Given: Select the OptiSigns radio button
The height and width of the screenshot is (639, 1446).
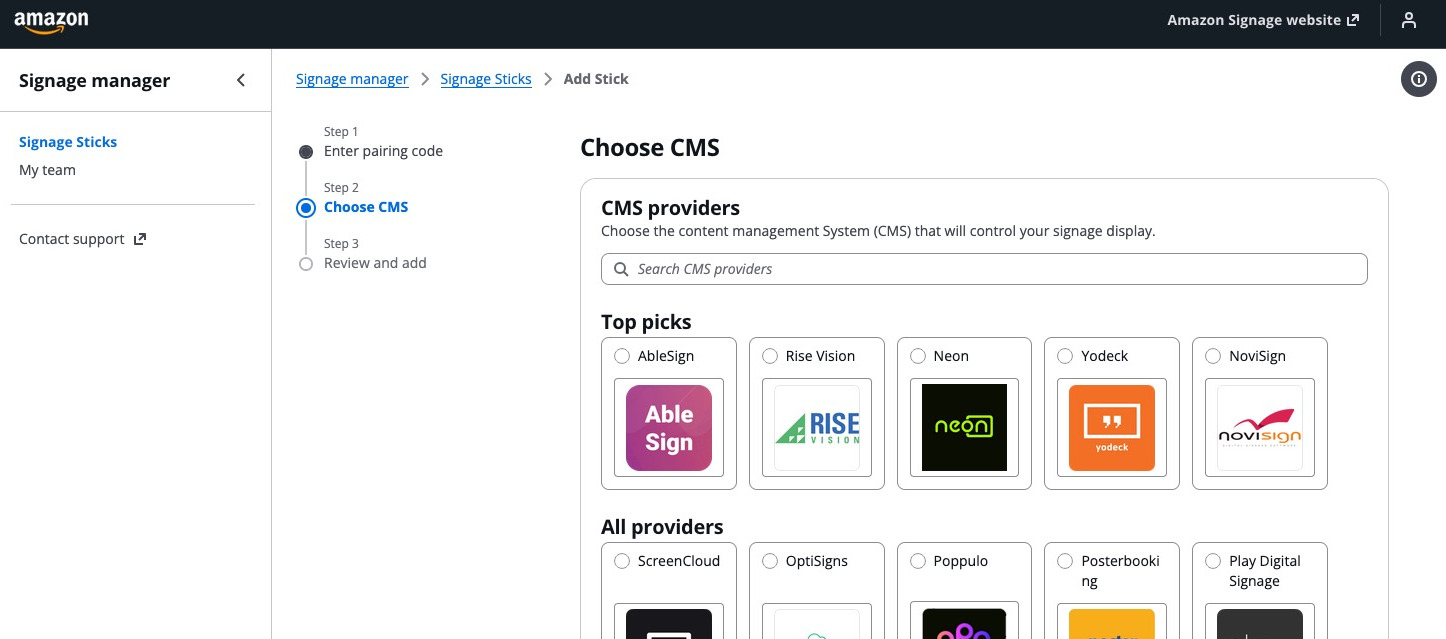Looking at the screenshot, I should [770, 561].
